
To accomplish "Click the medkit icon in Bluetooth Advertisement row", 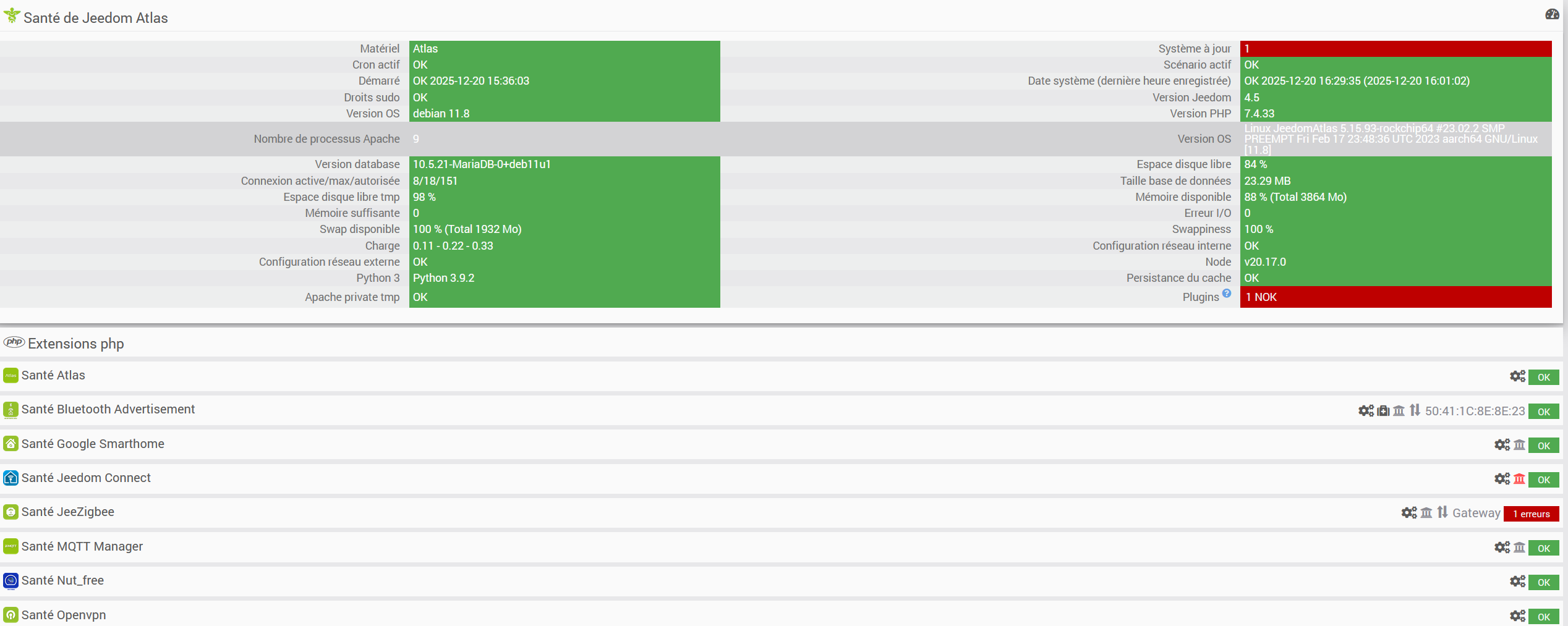I will pyautogui.click(x=1383, y=411).
